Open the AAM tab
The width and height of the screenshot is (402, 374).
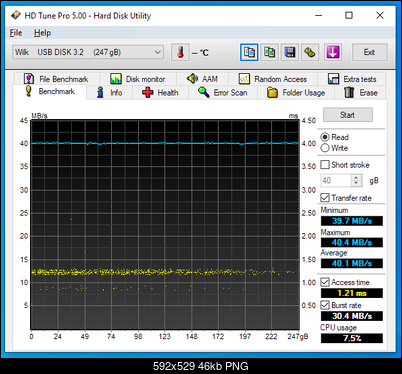pos(202,79)
